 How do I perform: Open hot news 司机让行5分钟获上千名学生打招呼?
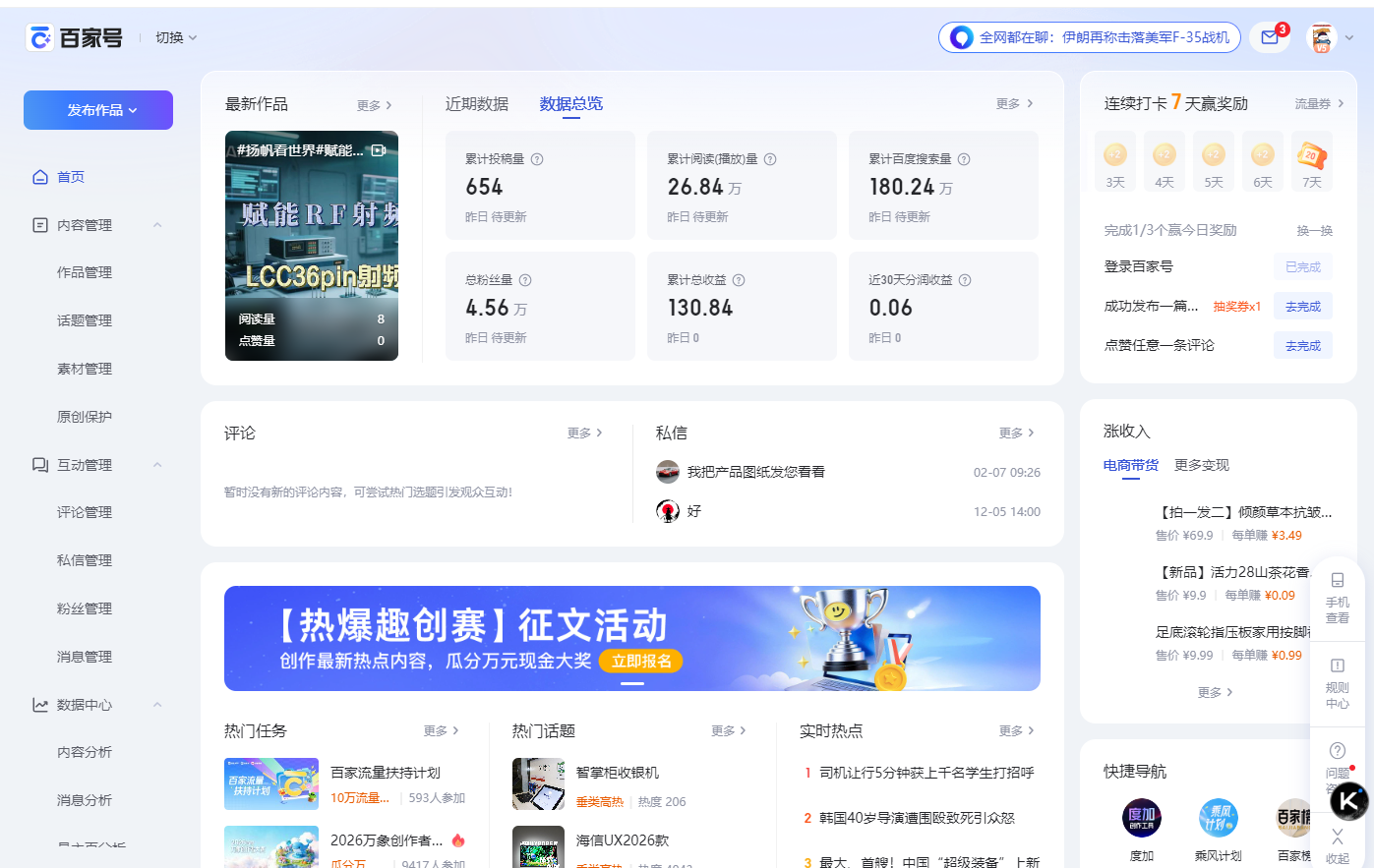pos(926,773)
